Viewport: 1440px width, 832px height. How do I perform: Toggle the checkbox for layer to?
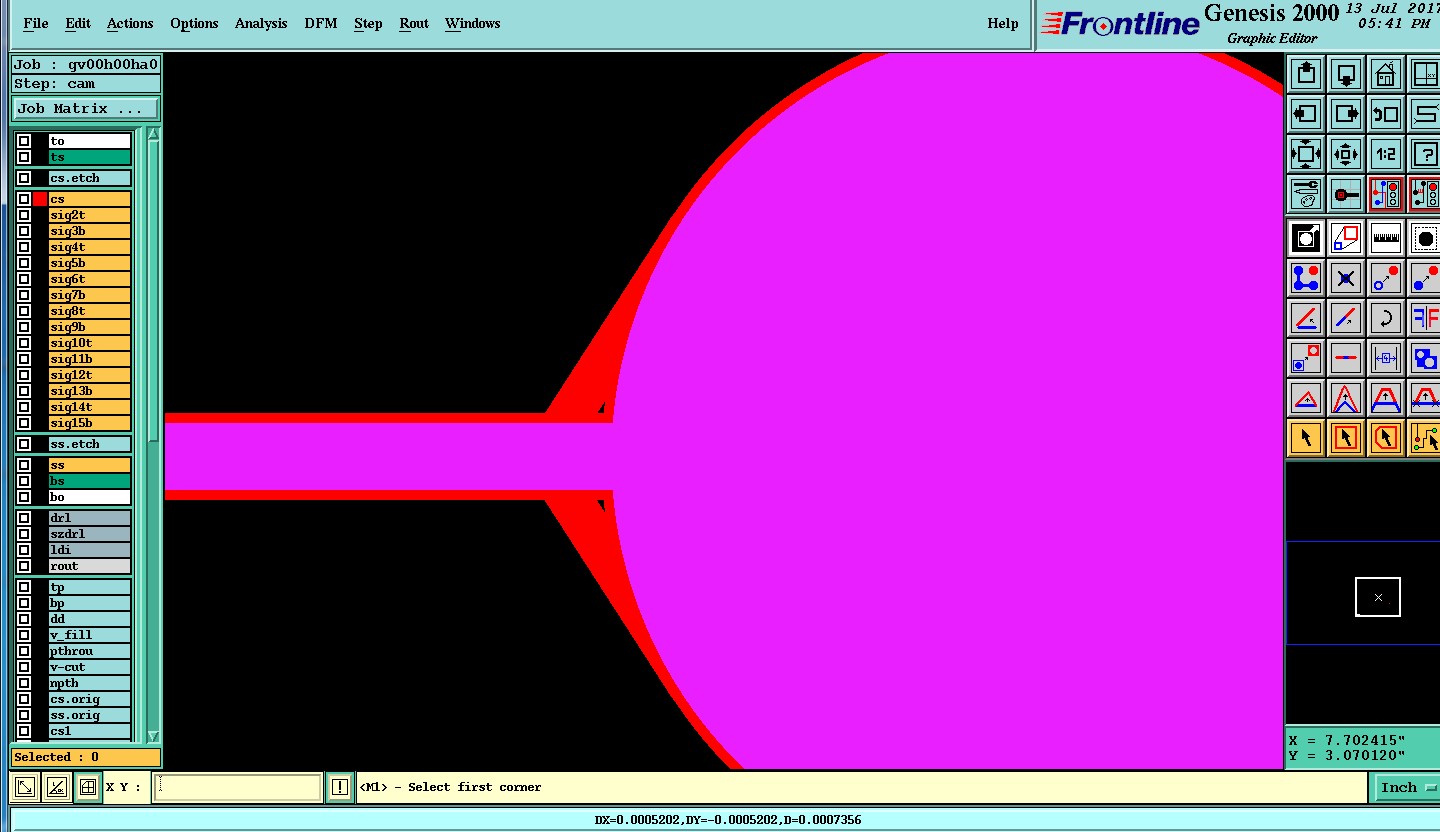(x=24, y=141)
